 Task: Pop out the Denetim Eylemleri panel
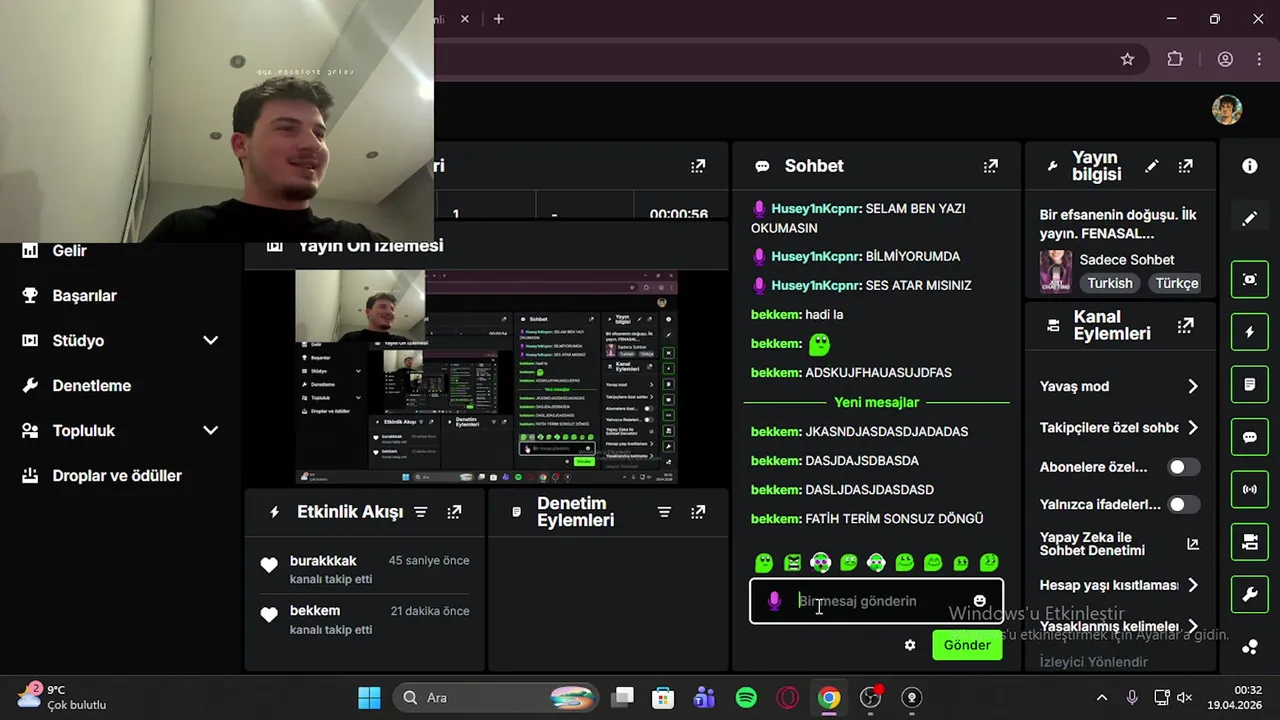pyautogui.click(x=698, y=512)
